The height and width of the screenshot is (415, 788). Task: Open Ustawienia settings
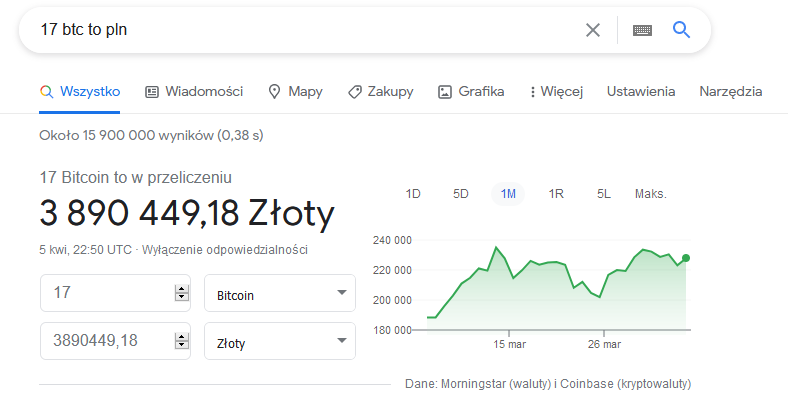(641, 91)
